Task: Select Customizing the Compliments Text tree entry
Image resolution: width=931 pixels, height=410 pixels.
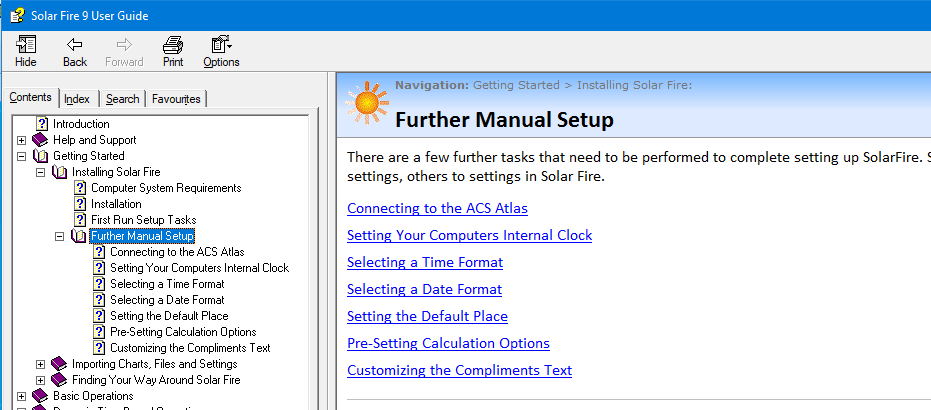Action: (191, 348)
